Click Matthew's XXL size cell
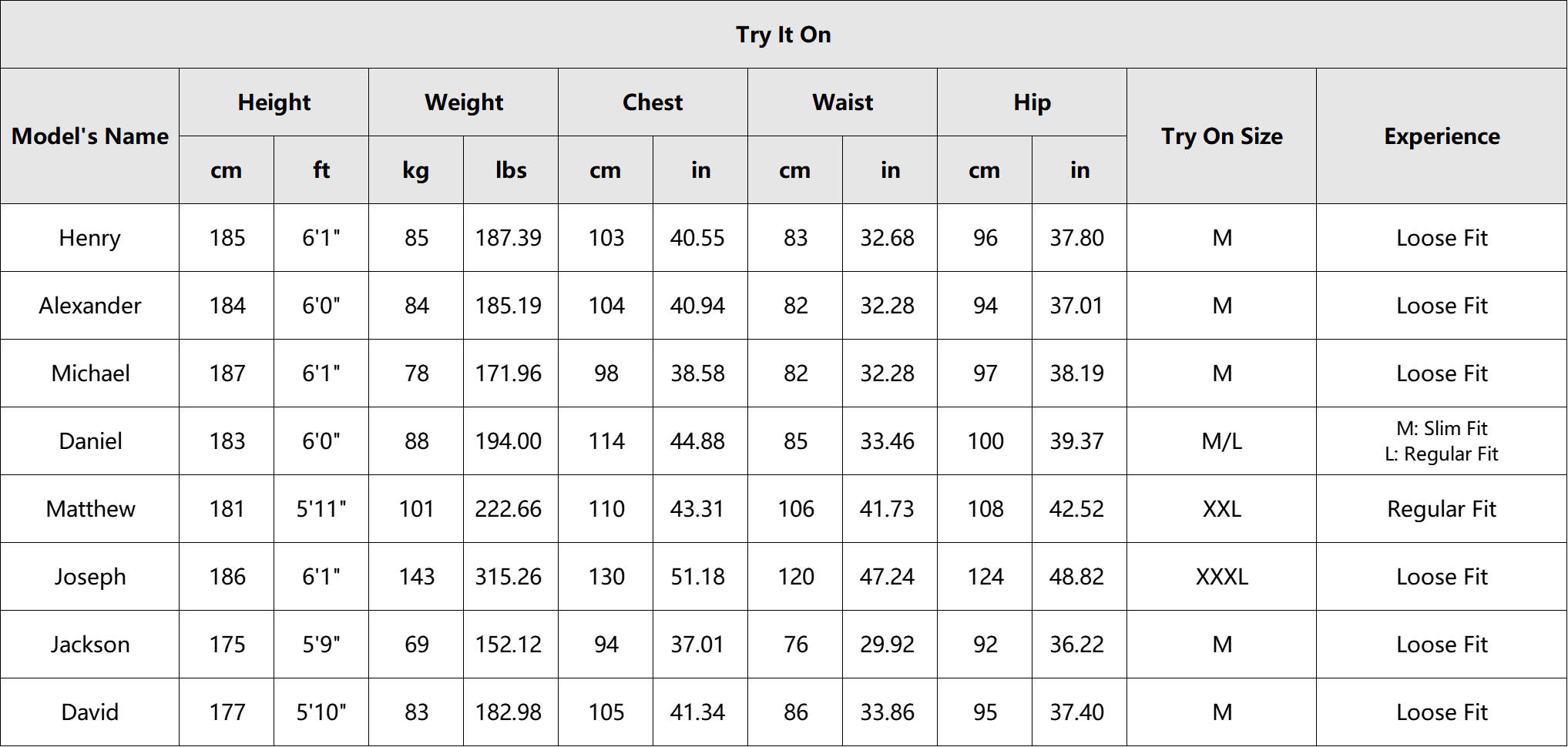 point(1222,509)
